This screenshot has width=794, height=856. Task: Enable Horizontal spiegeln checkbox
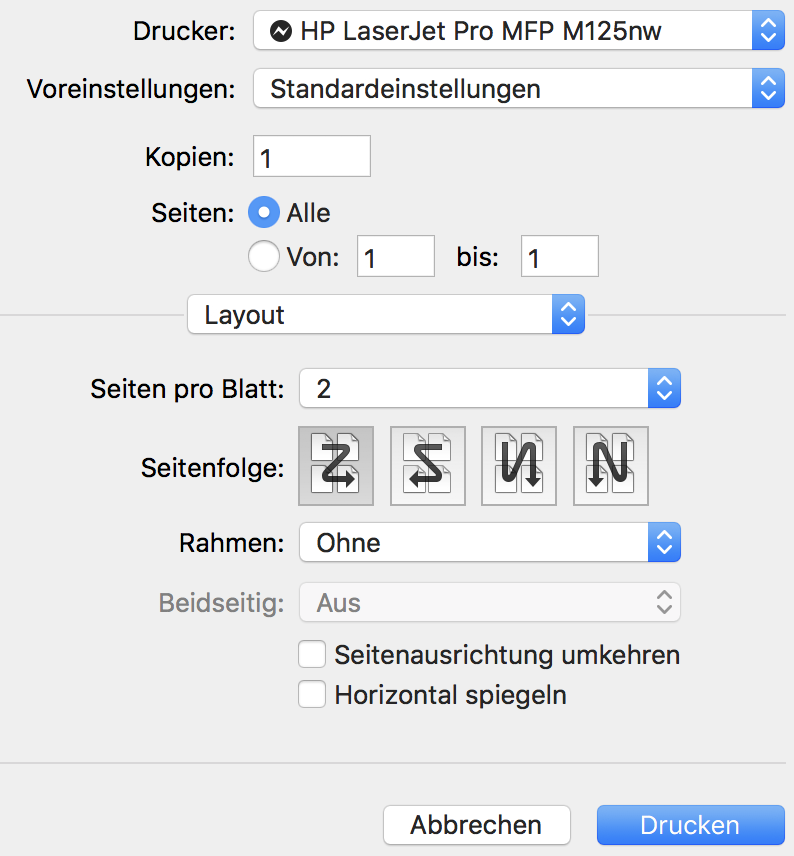(x=312, y=694)
